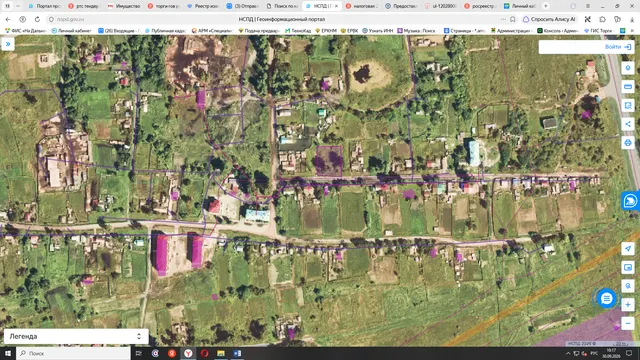The image size is (640, 360).
Task: Close the active НСПД tab
Action: (x=336, y=6)
